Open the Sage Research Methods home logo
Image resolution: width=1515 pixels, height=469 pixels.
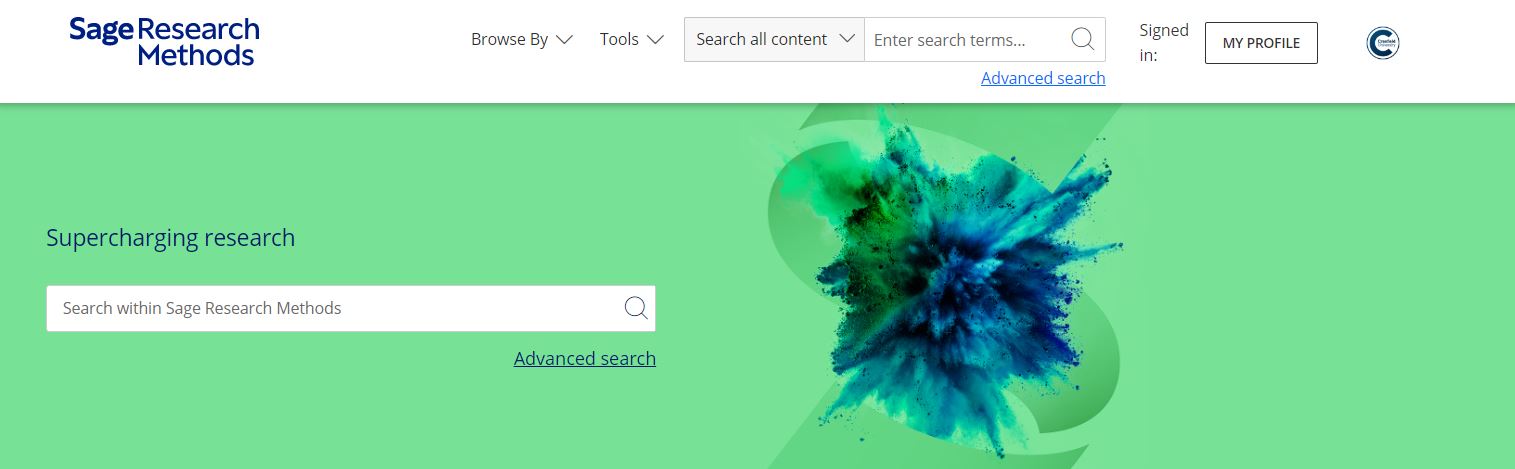click(164, 42)
